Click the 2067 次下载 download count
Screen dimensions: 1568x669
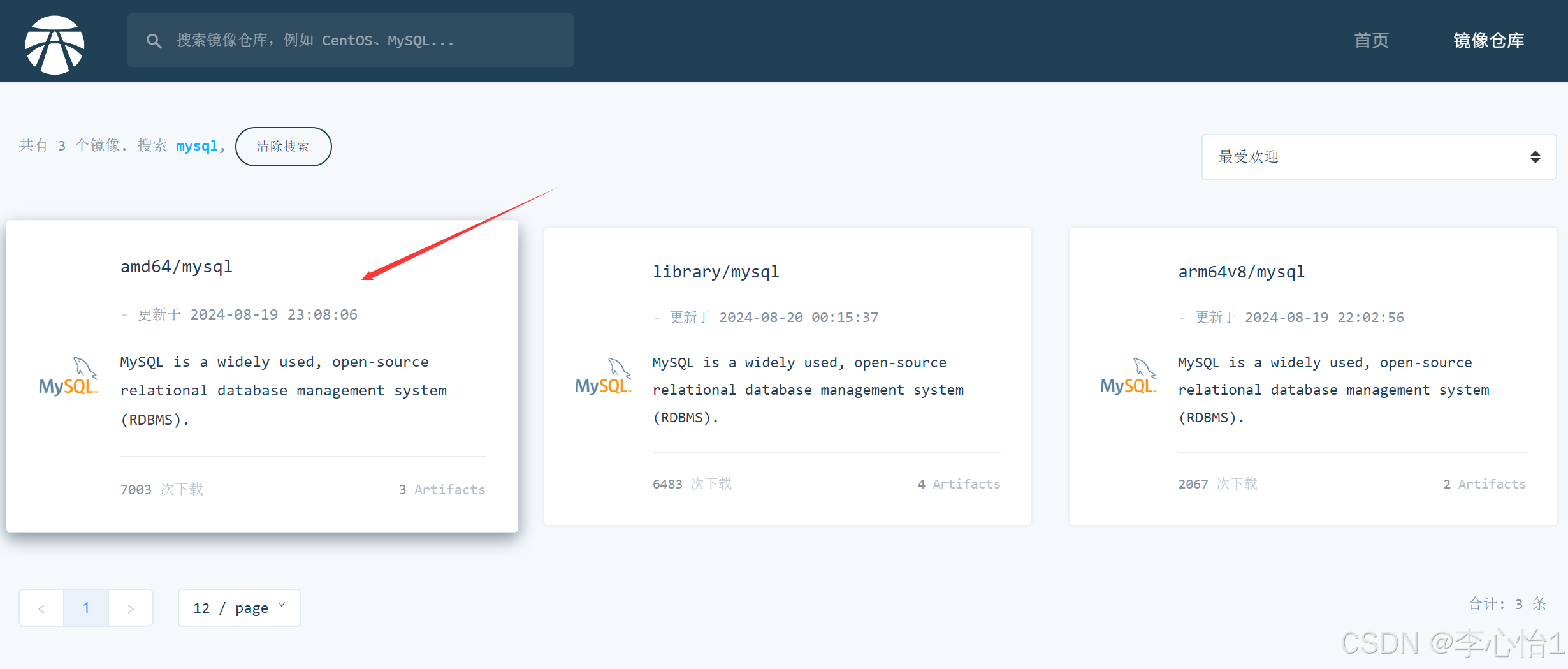pyautogui.click(x=1217, y=484)
